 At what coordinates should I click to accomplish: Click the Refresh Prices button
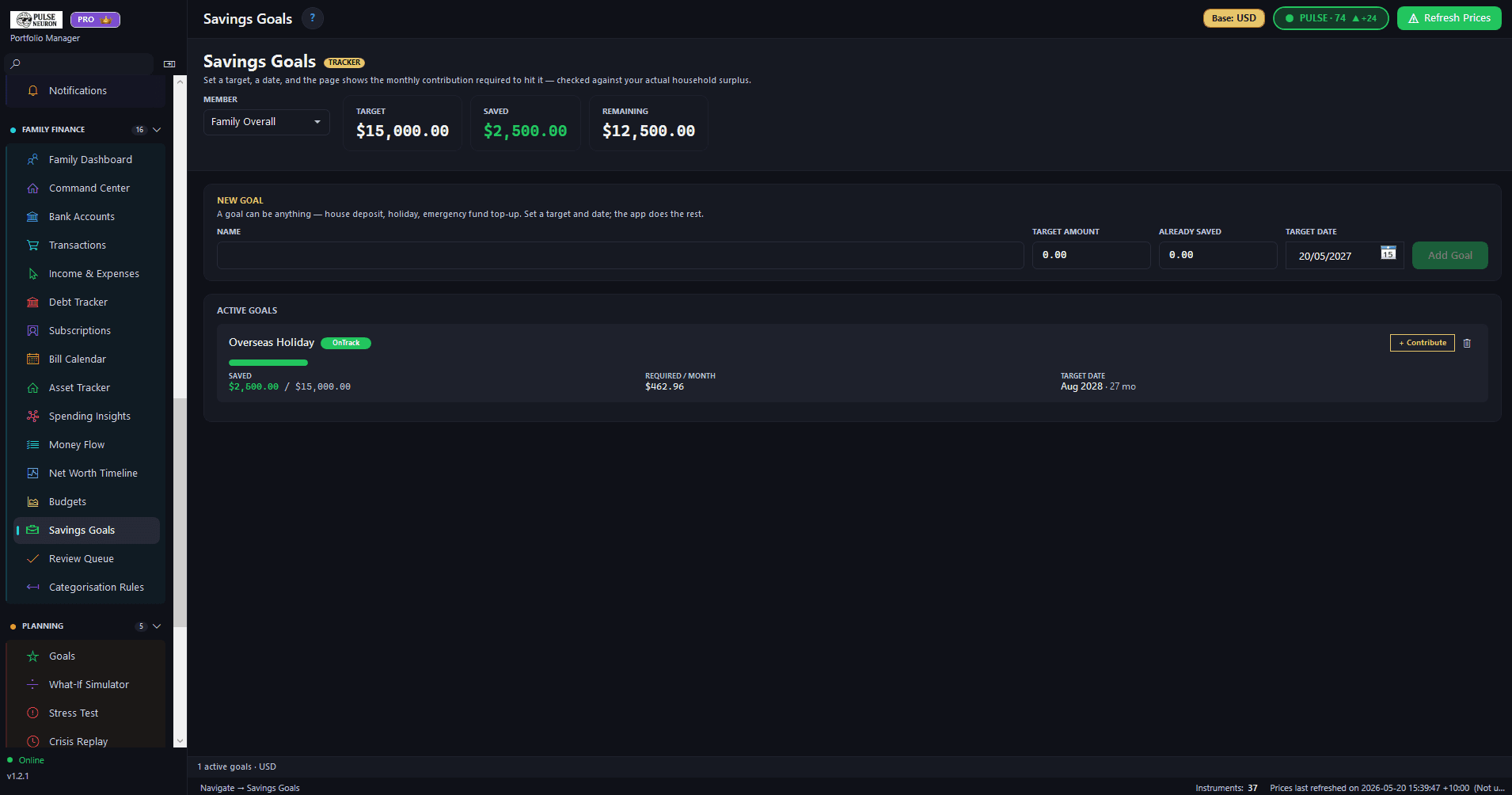(x=1449, y=18)
